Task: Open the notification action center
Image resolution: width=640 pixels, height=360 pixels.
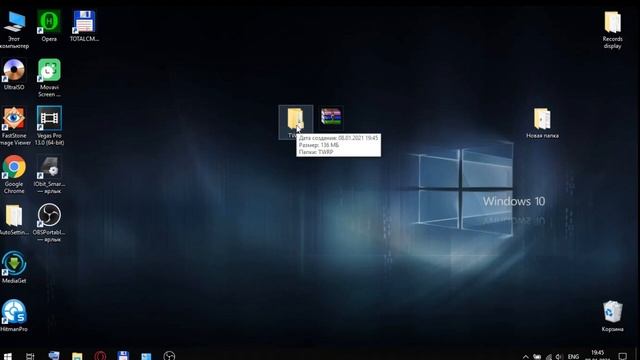Action: 622,356
